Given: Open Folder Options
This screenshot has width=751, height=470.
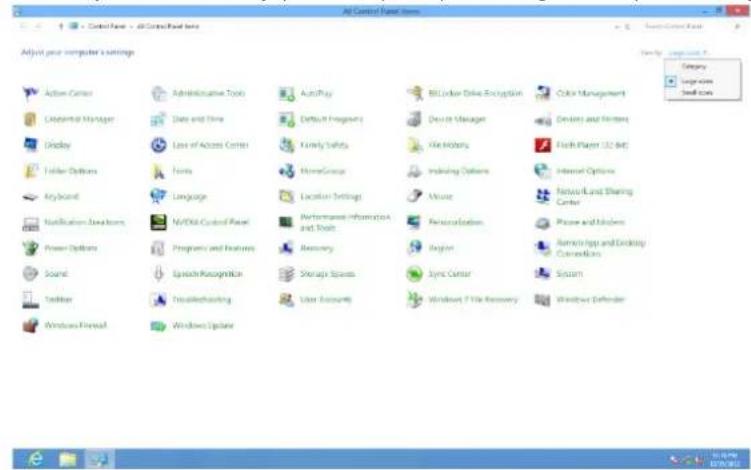Looking at the screenshot, I should 60,171.
